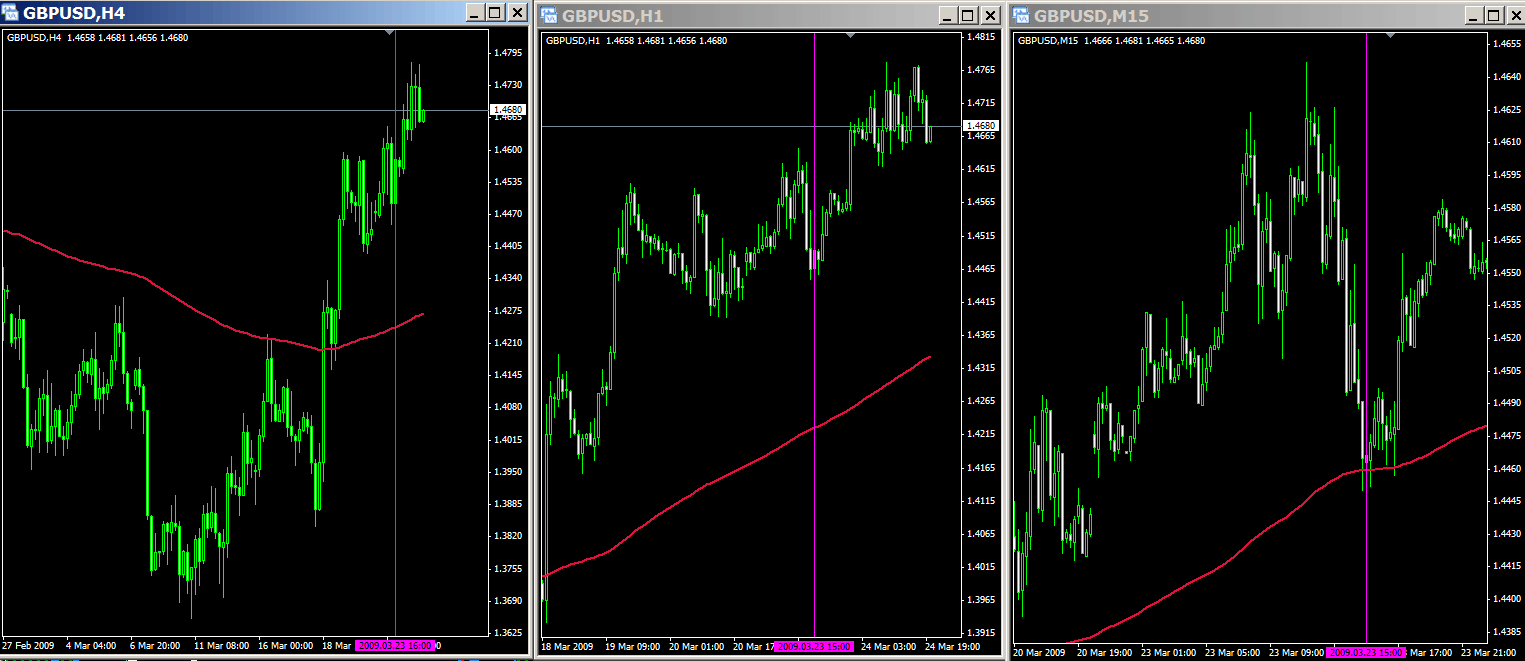Select the magenta 2009.03.23 16:00 date label
The width and height of the screenshot is (1525, 662).
coord(395,646)
